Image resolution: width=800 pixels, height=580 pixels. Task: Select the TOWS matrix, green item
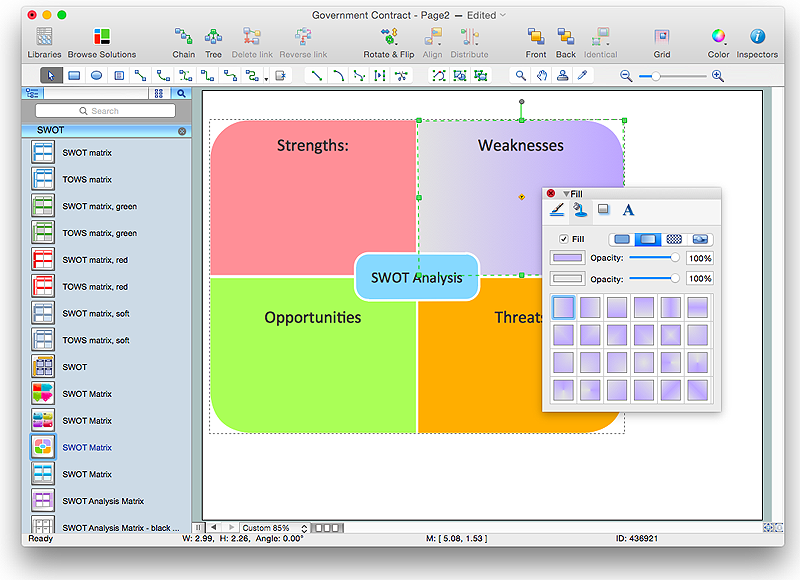[99, 233]
